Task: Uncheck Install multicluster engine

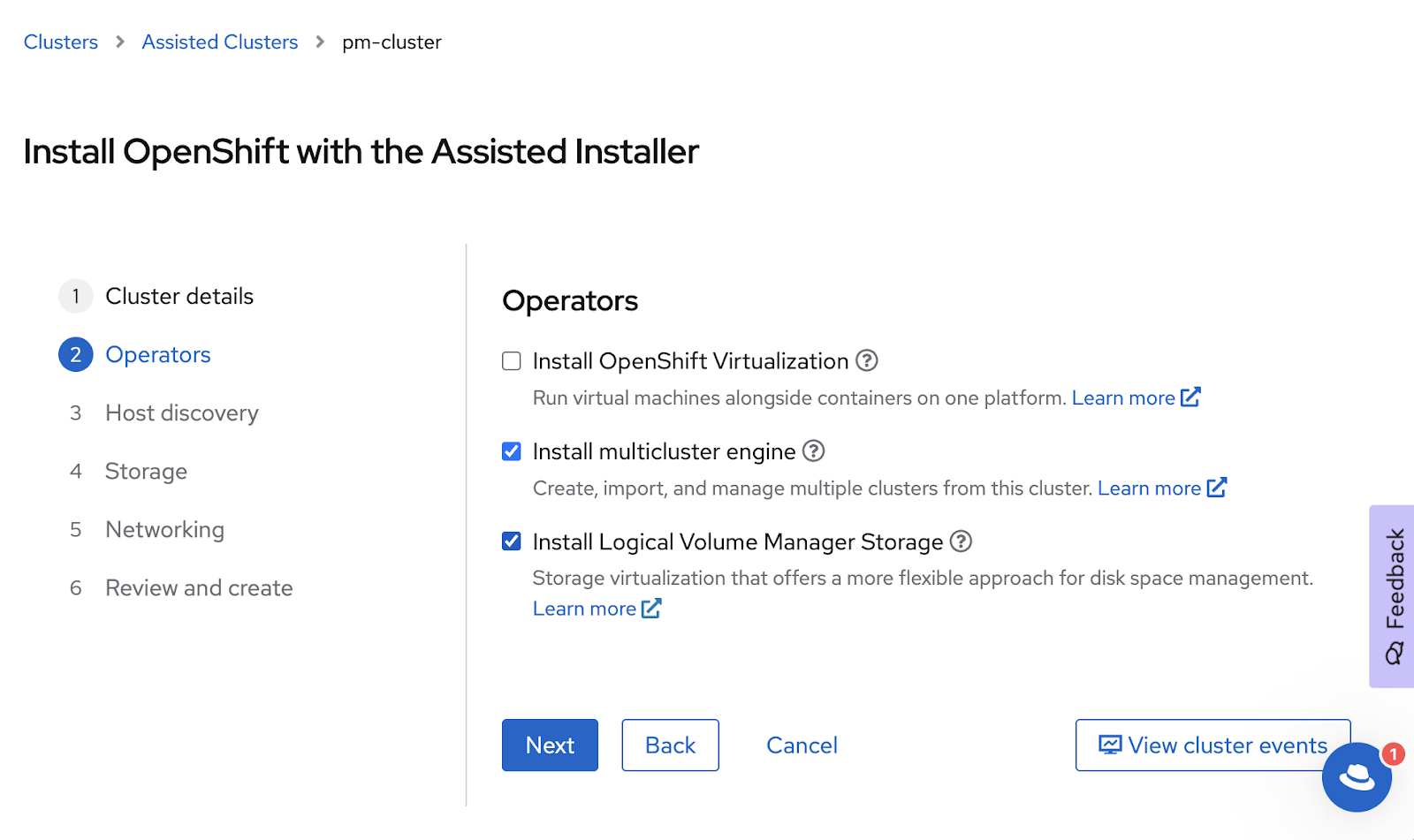Action: pos(511,451)
